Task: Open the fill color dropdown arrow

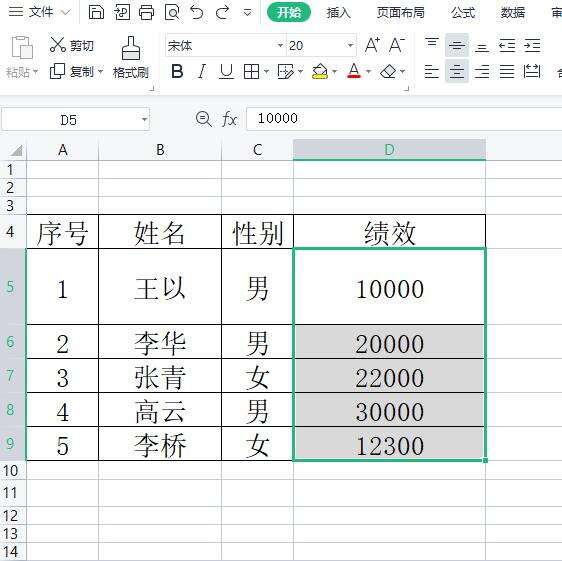Action: [x=334, y=72]
